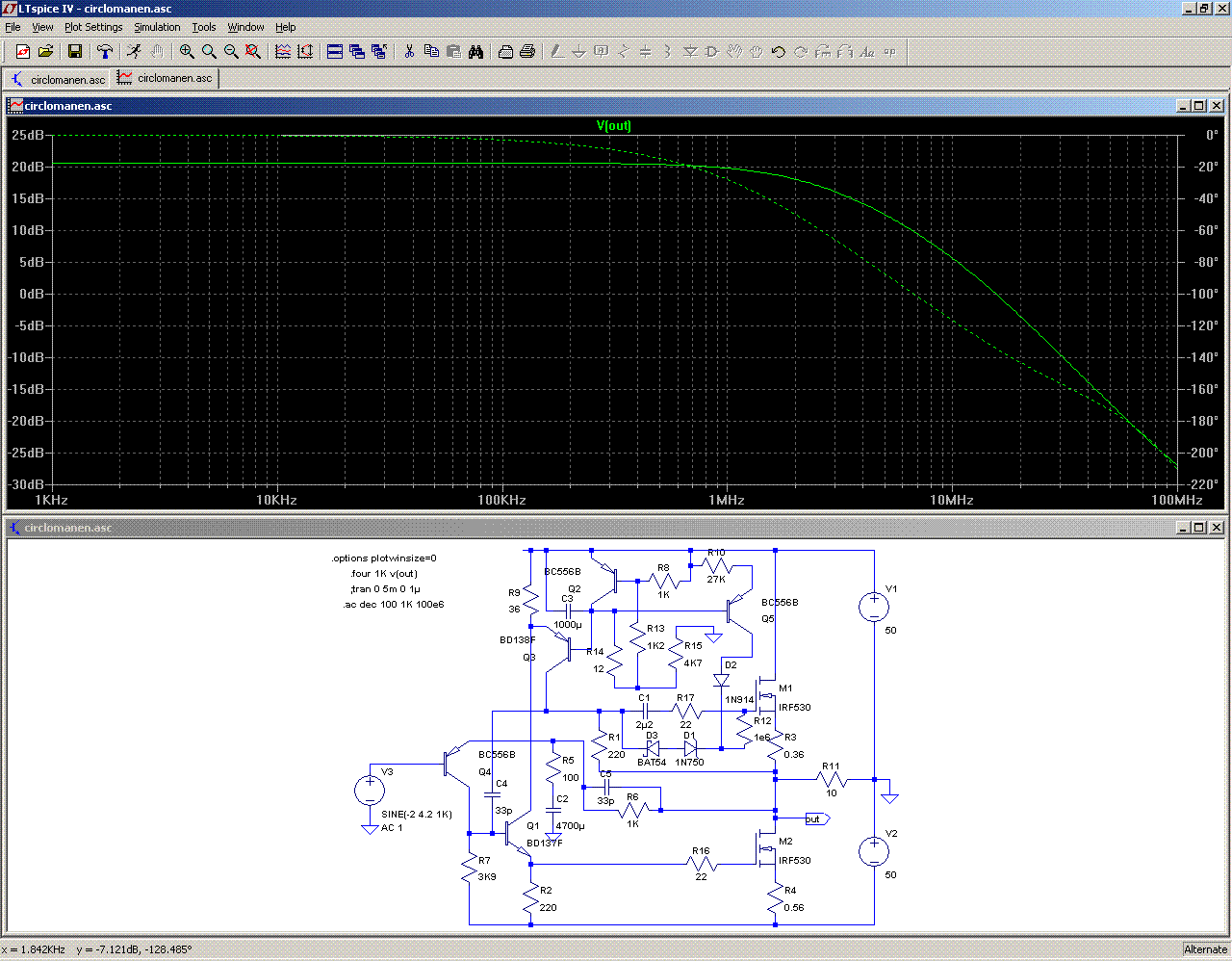Select the Text 'Aa' tool
The width and height of the screenshot is (1232, 961).
[867, 52]
